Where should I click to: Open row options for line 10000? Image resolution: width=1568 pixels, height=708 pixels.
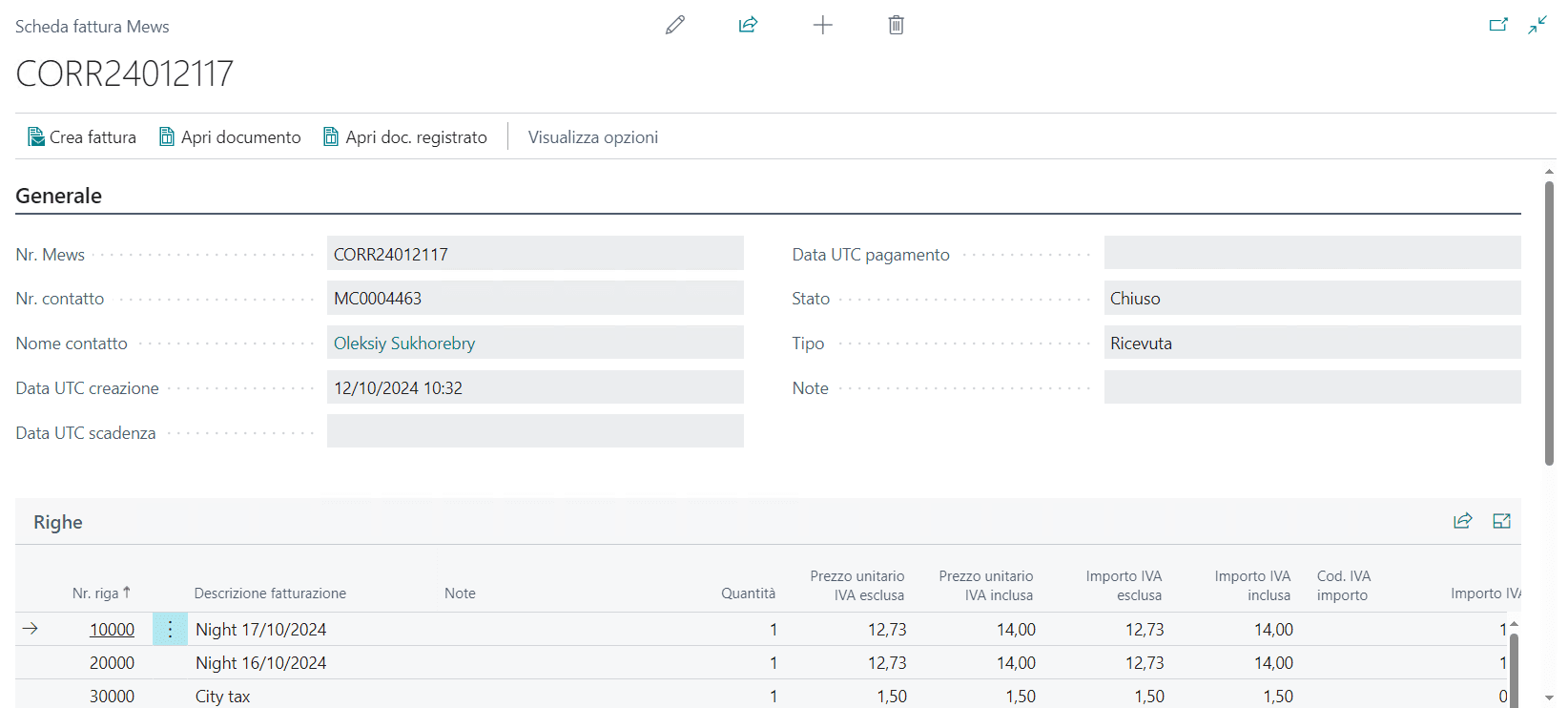coord(170,630)
